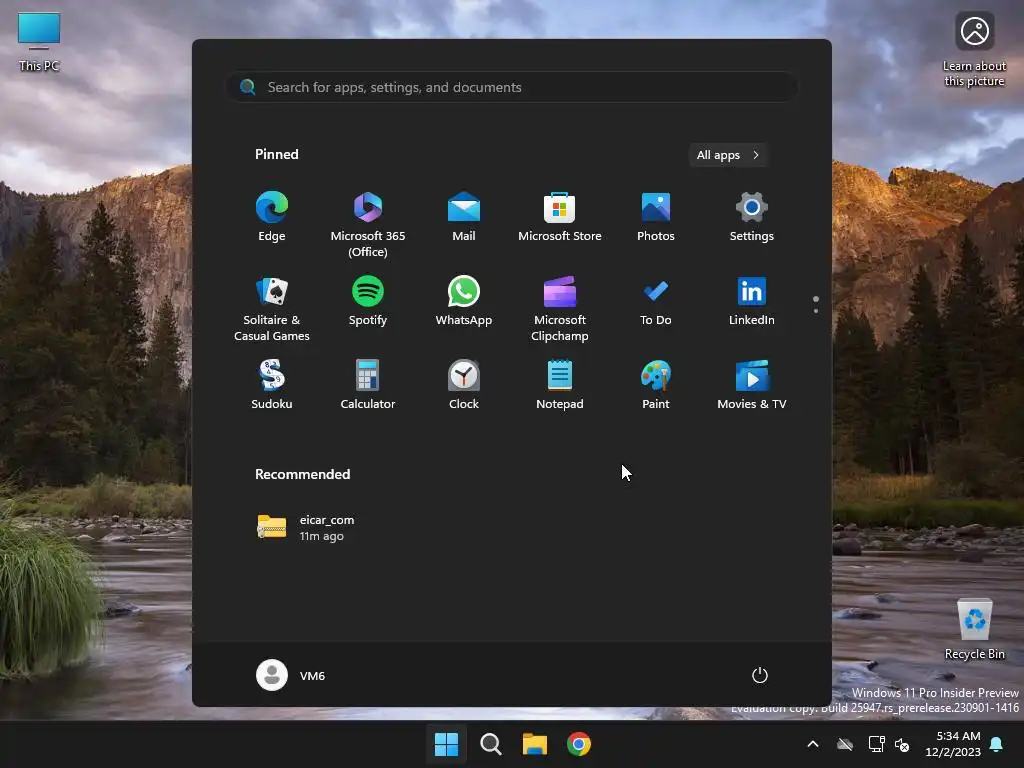This screenshot has height=768, width=1024.
Task: Open the Paint app
Action: 656,385
